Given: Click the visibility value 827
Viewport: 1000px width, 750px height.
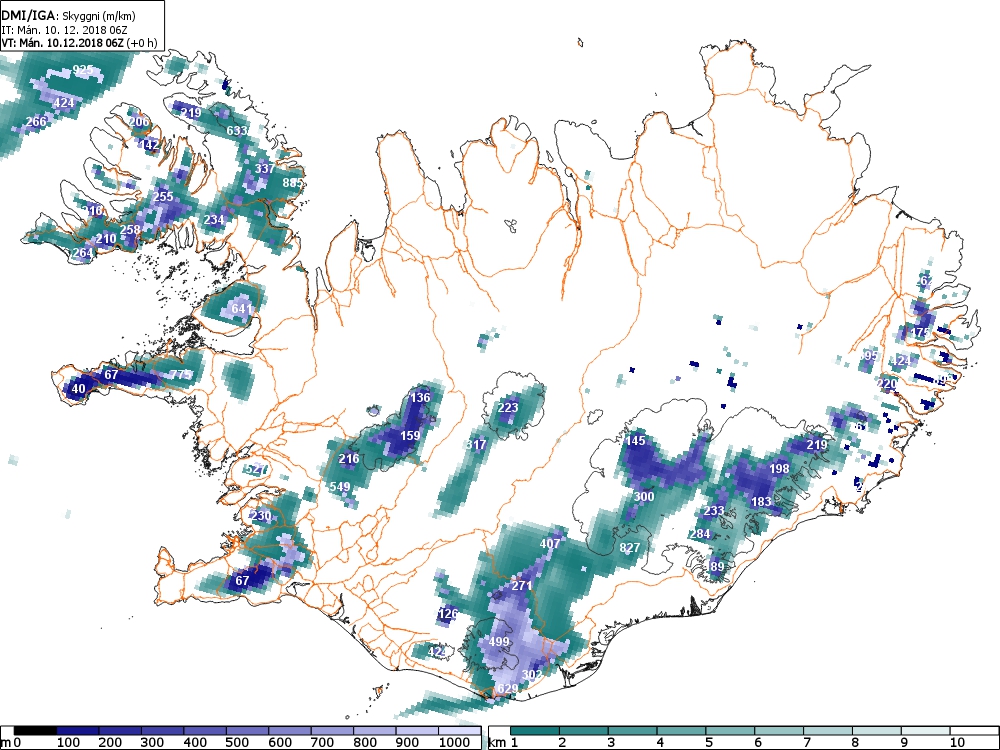Looking at the screenshot, I should coord(629,548).
